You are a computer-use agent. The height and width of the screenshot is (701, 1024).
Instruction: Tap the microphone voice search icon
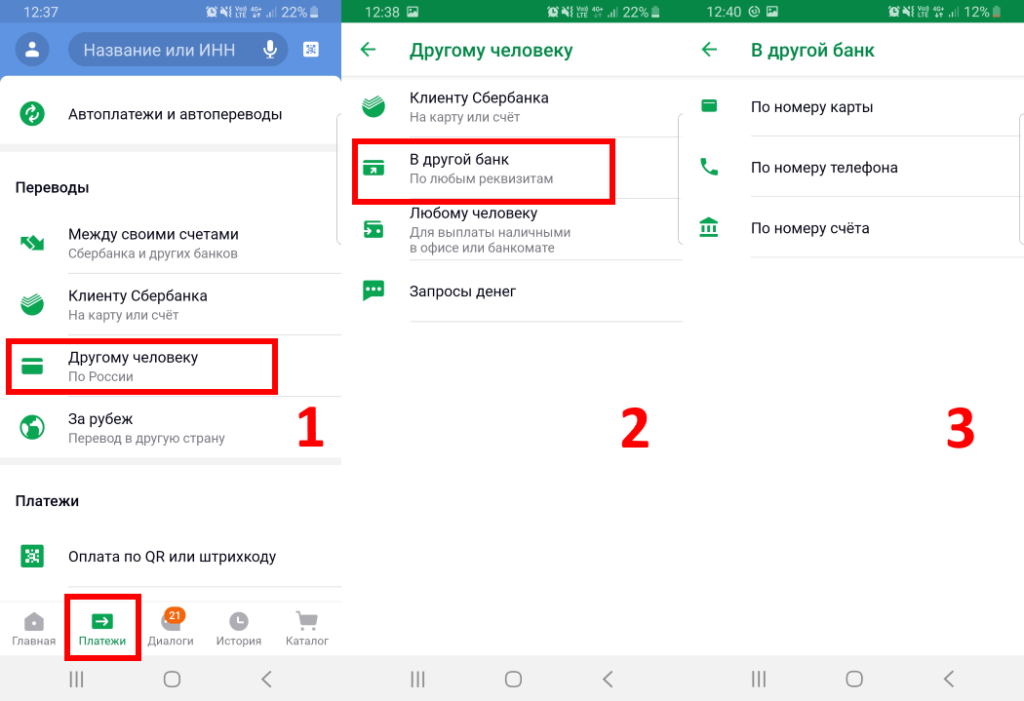pyautogui.click(x=269, y=49)
